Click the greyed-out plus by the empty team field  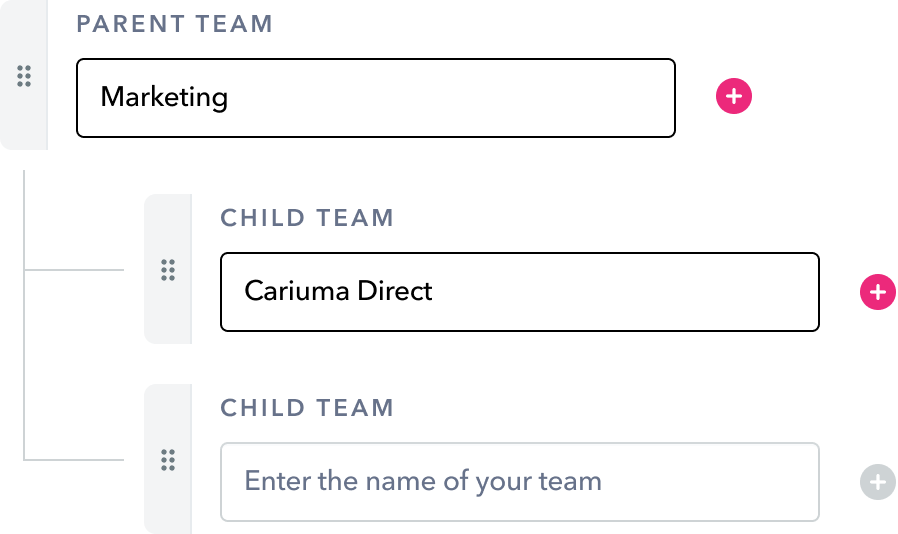coord(877,482)
